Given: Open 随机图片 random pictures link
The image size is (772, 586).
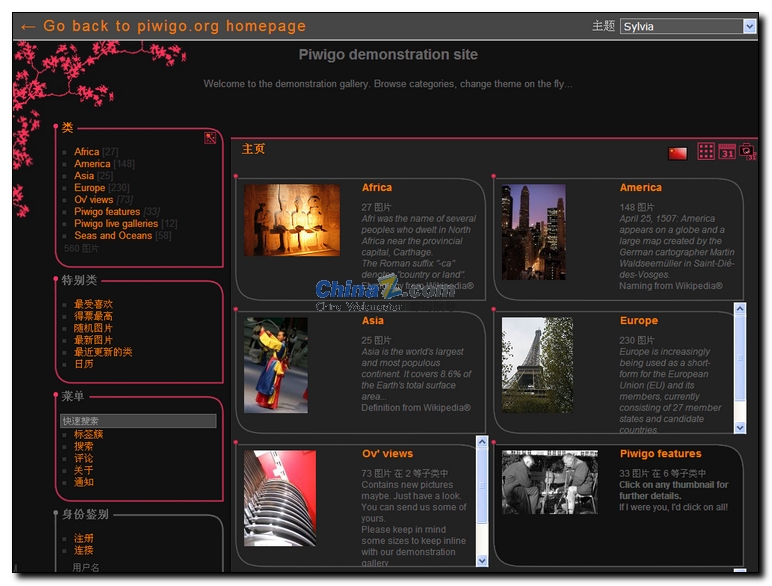Looking at the screenshot, I should 93,328.
